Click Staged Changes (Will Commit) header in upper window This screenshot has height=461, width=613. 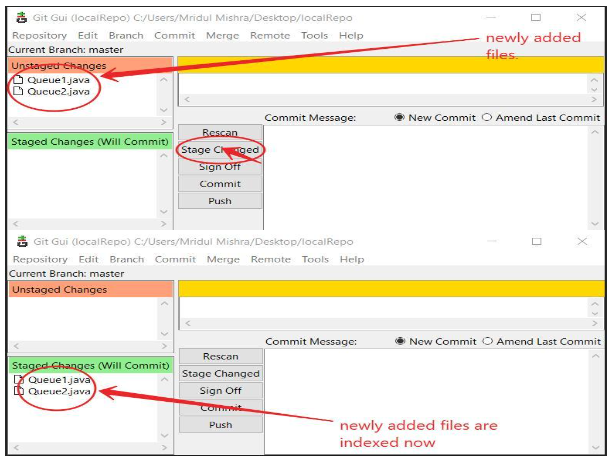90,142
